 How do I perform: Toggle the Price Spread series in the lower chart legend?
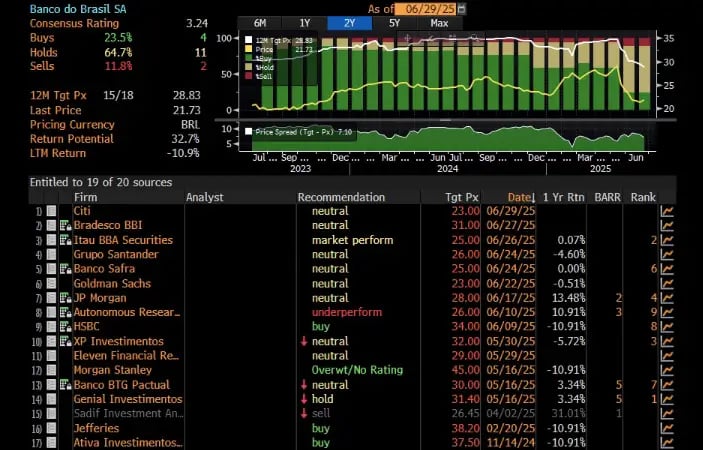tap(248, 132)
